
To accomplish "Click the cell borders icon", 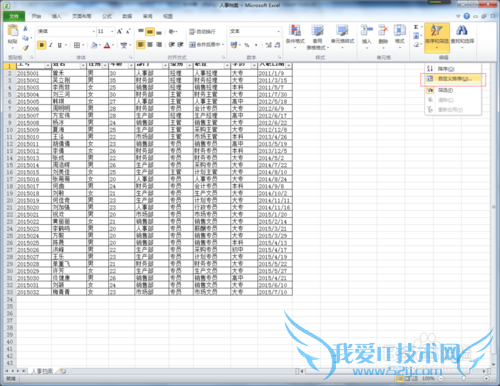I will pos(77,45).
